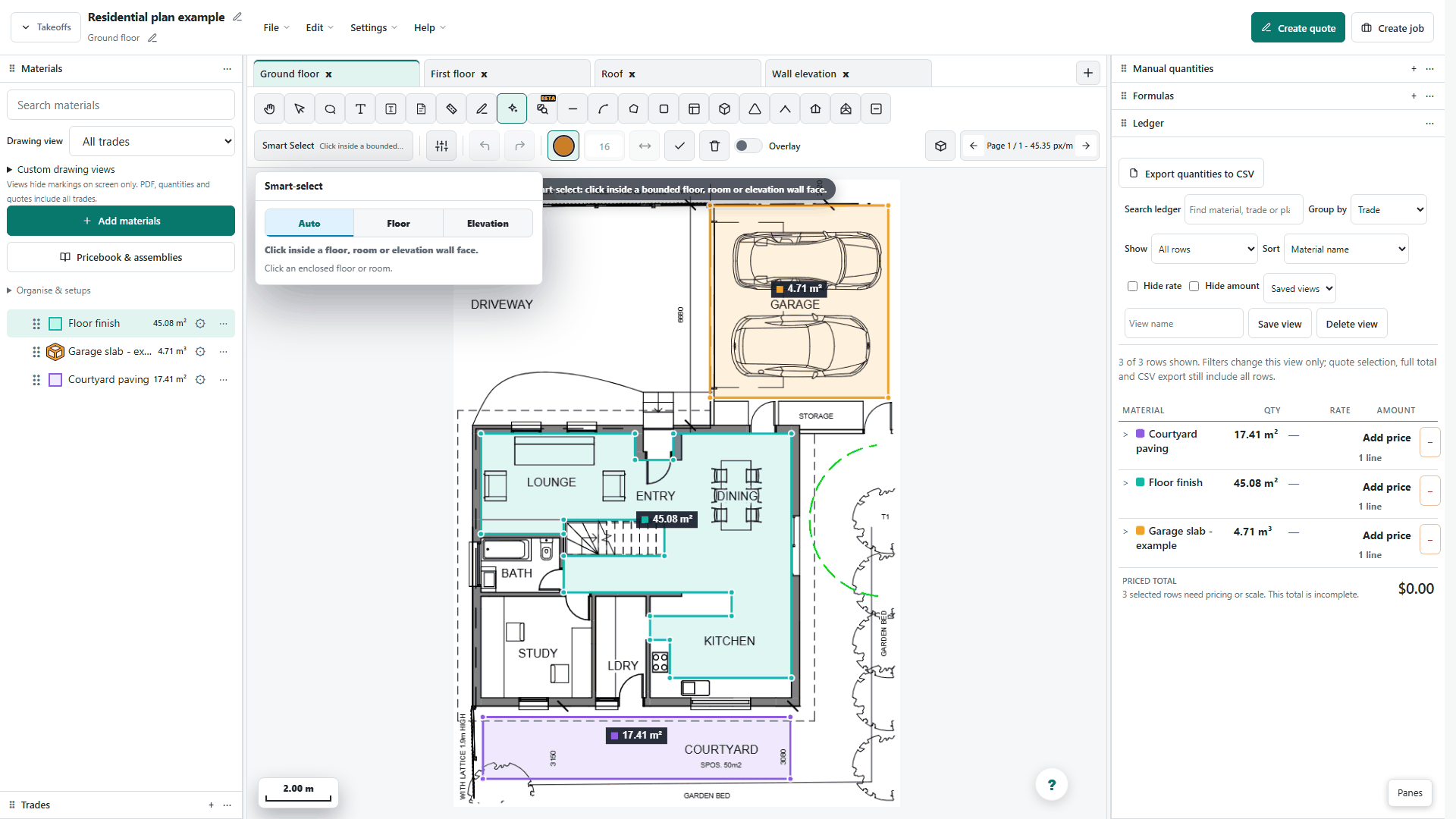Go to the next page arrow
This screenshot has height=819, width=1456.
(1086, 146)
